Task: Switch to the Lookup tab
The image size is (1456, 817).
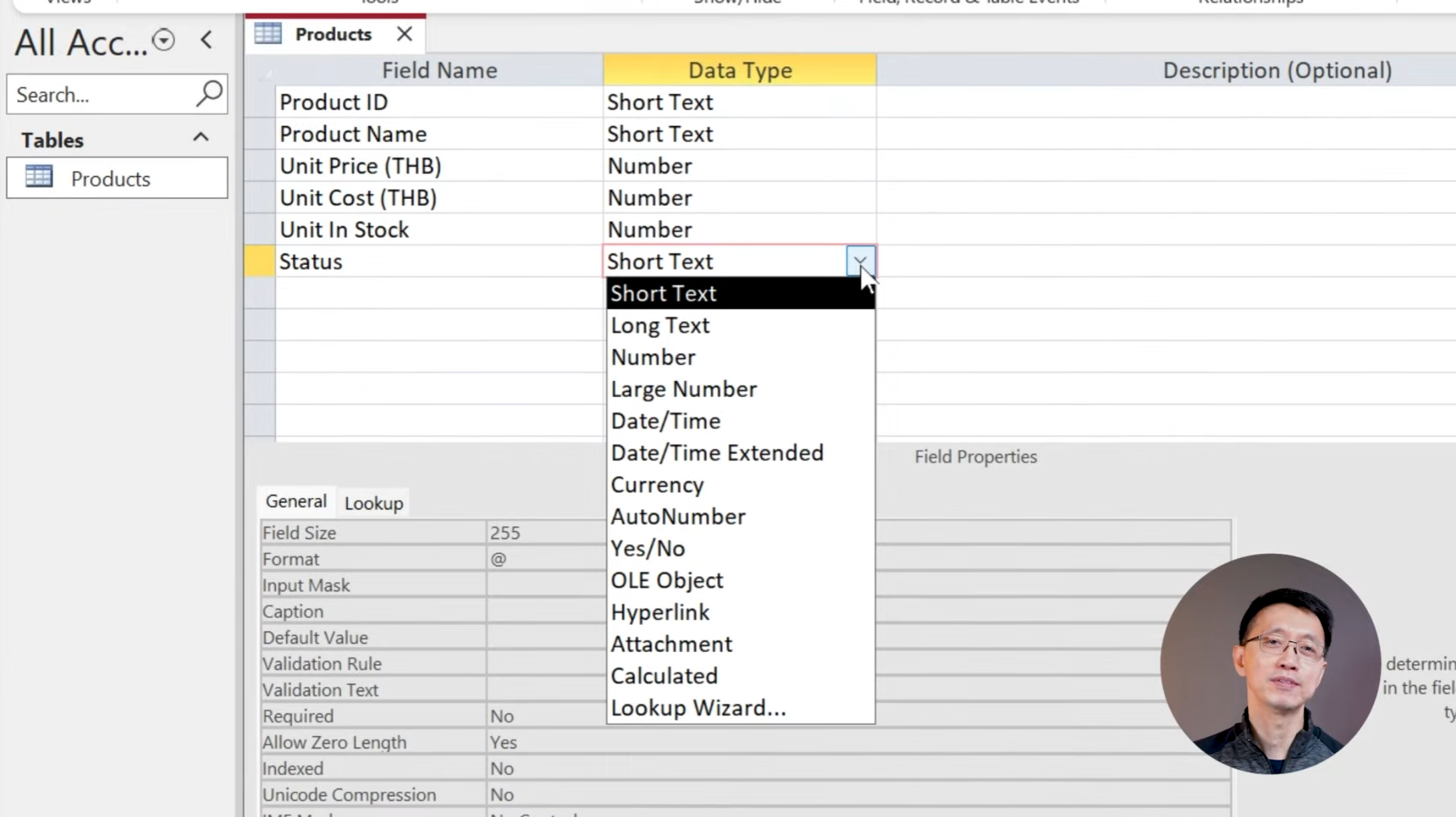Action: click(373, 502)
